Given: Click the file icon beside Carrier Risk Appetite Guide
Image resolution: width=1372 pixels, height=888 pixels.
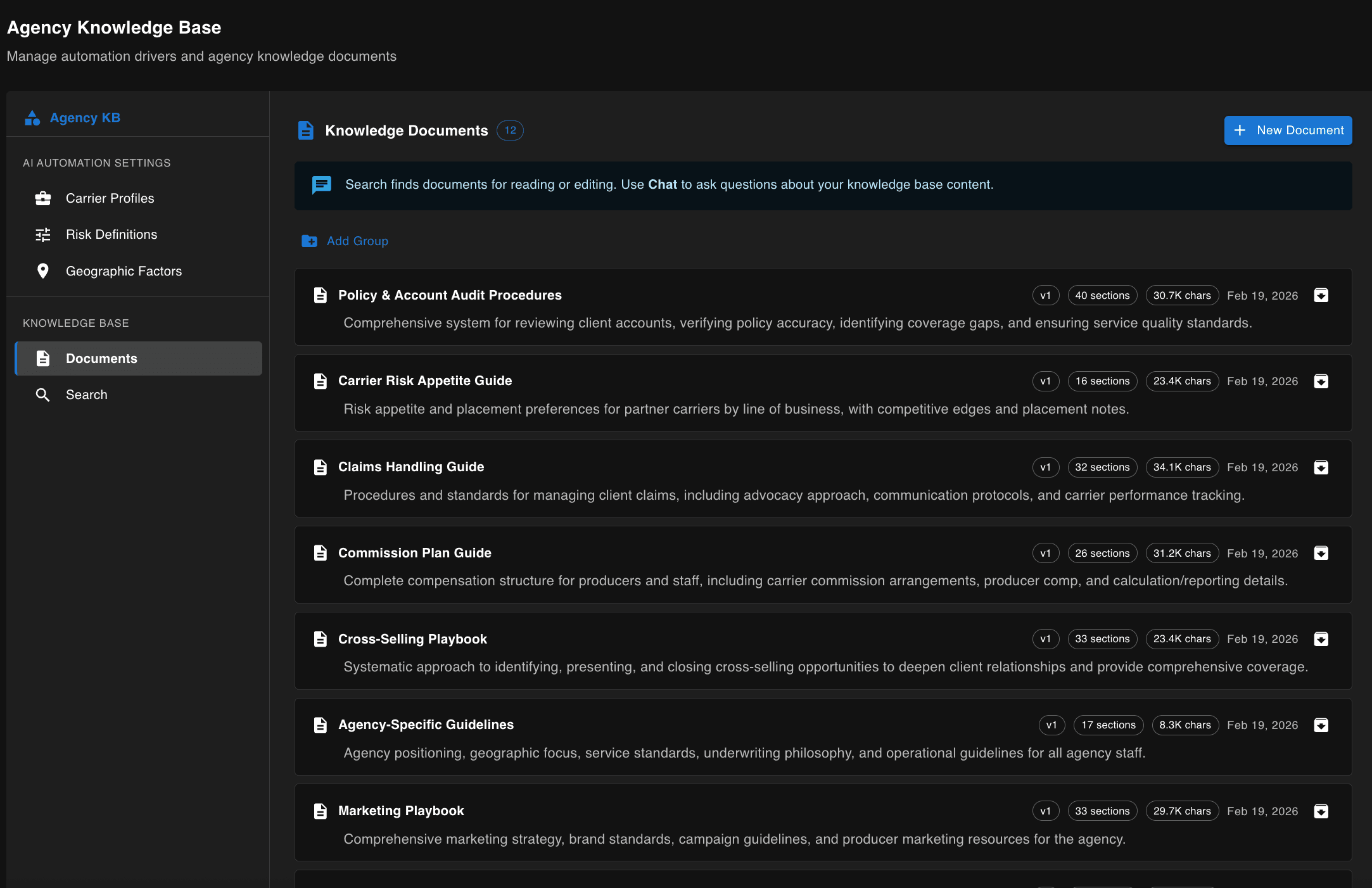Looking at the screenshot, I should tap(321, 381).
